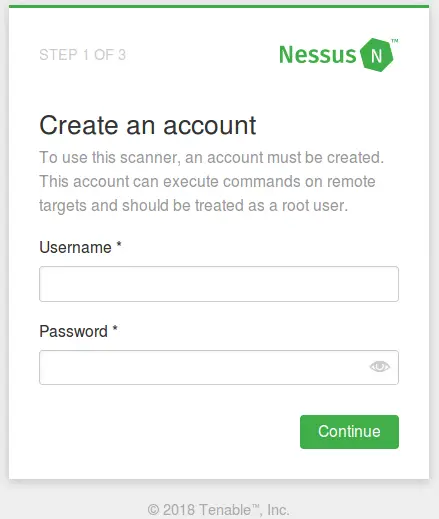Image resolution: width=439 pixels, height=519 pixels.
Task: Click the text 'To use this scanner' line
Action: (212, 158)
